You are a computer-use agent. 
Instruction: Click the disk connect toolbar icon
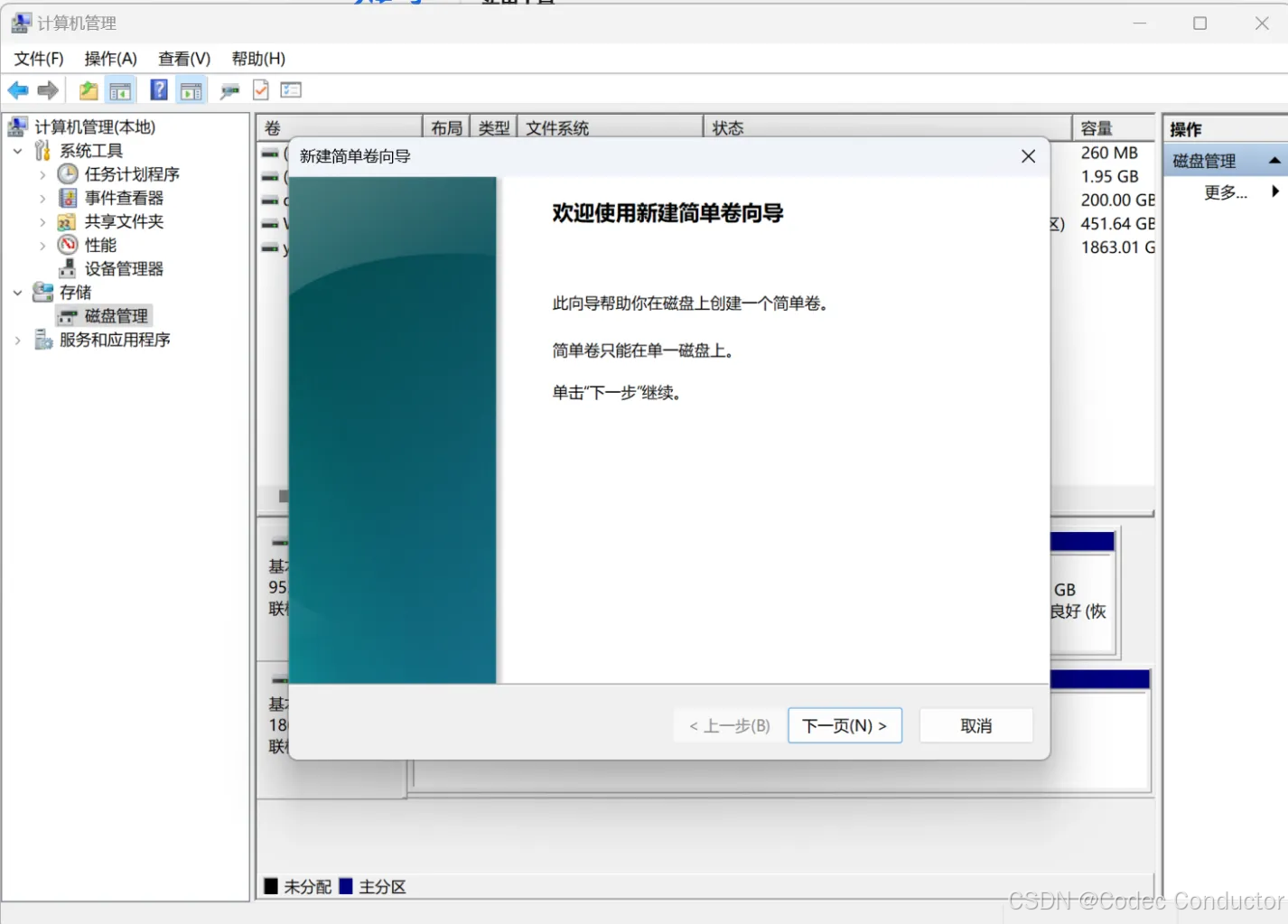coord(229,90)
